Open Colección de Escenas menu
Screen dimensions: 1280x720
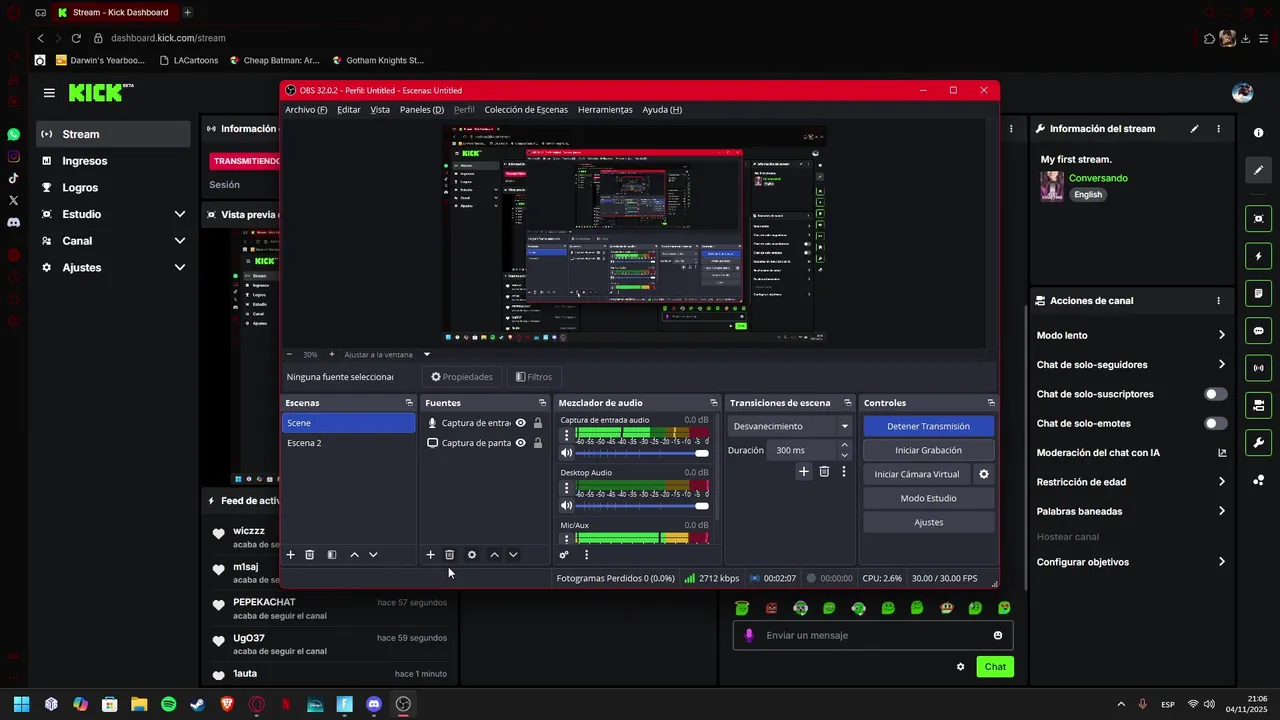pyautogui.click(x=526, y=110)
